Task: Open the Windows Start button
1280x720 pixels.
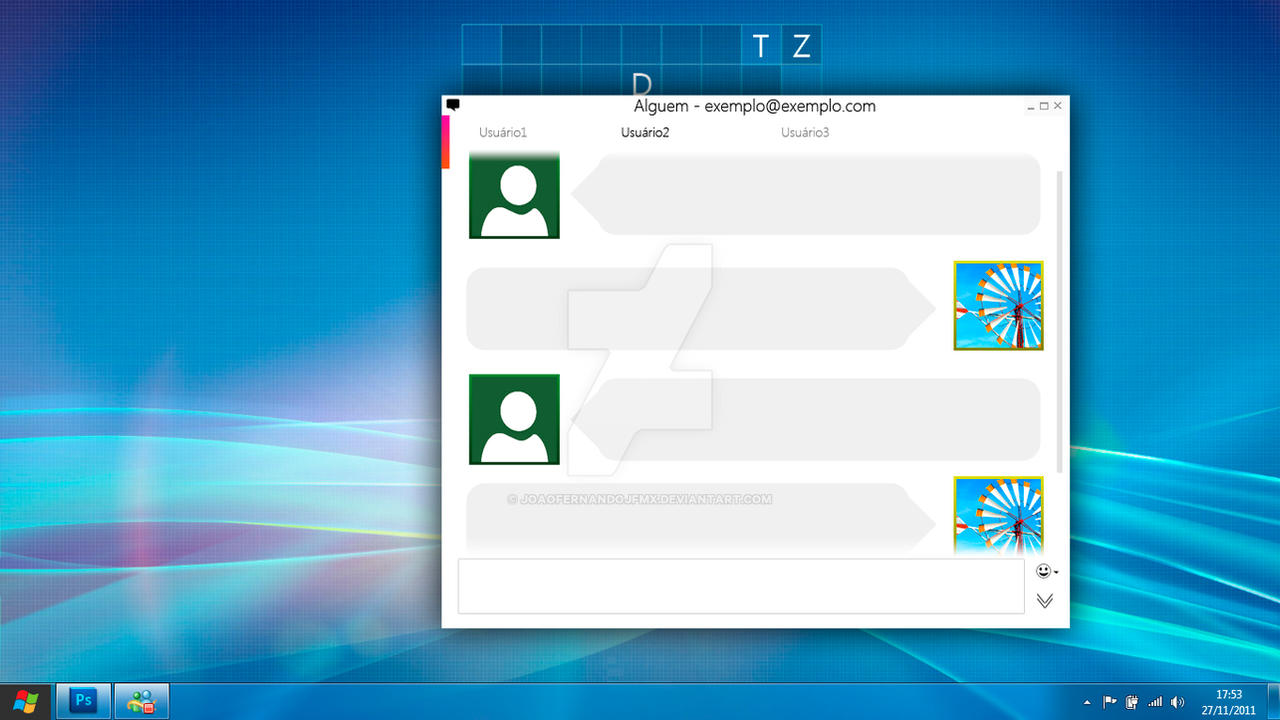Action: (26, 701)
